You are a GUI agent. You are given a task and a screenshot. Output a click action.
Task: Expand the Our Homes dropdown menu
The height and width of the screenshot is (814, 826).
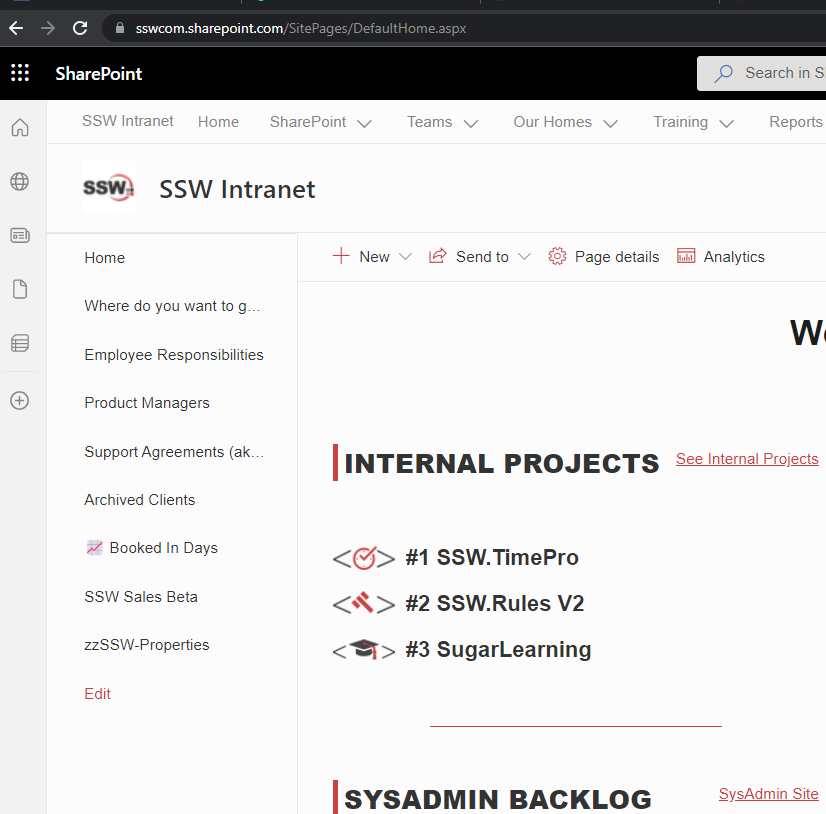pyautogui.click(x=565, y=122)
